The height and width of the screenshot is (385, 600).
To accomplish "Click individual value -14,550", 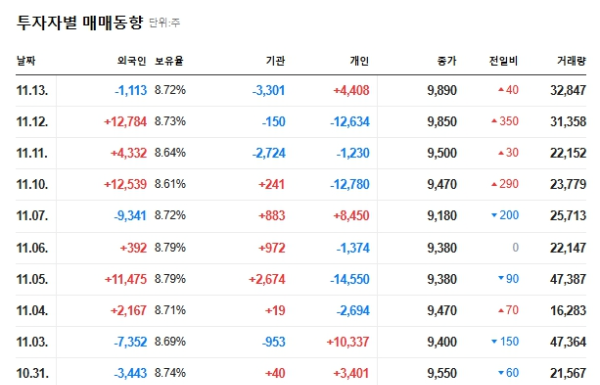I will click(x=350, y=280).
